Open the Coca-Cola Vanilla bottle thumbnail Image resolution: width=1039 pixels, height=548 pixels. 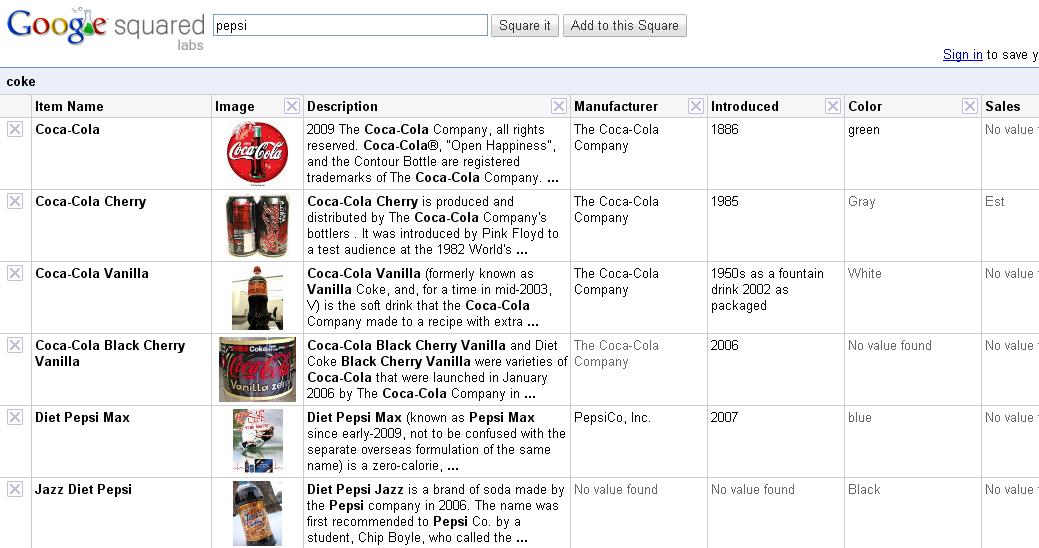tap(257, 298)
